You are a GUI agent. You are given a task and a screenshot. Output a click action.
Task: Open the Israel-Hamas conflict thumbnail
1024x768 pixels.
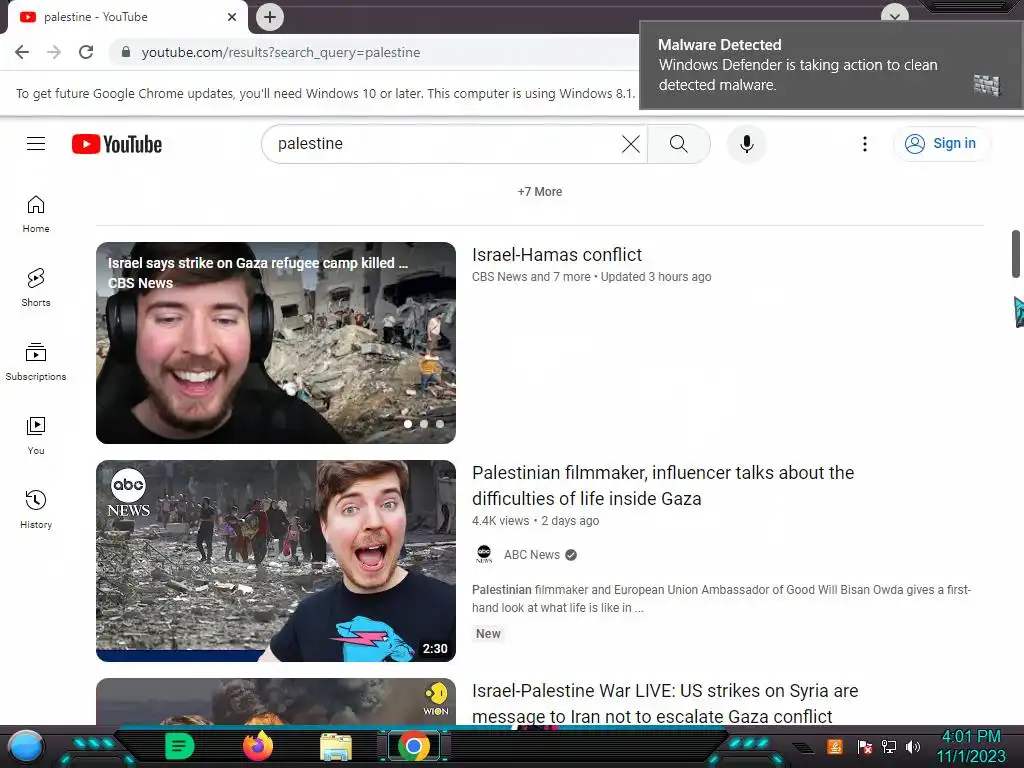click(276, 343)
